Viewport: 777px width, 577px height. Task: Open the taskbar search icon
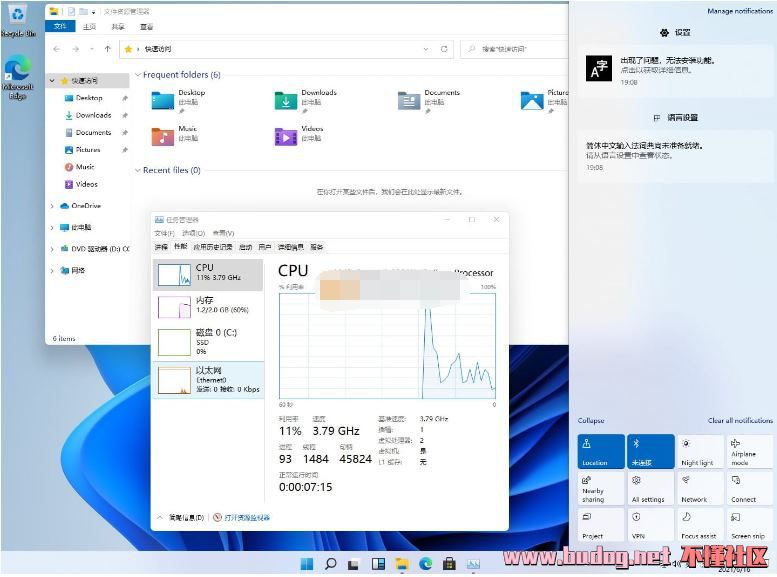(331, 564)
